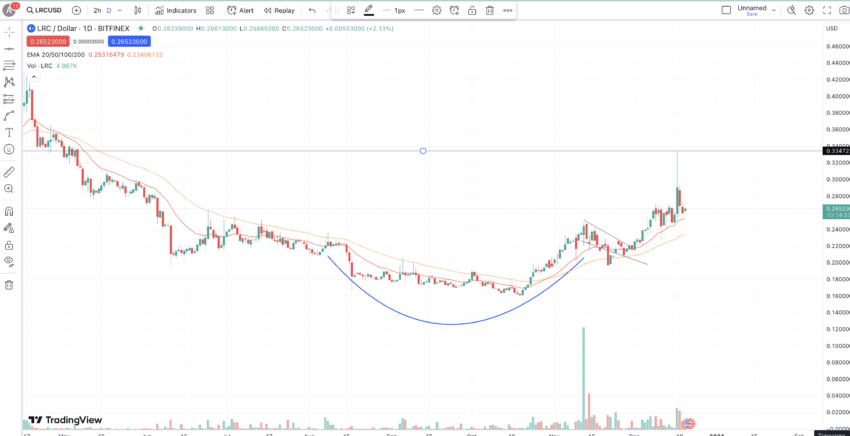This screenshot has height=436, width=850.
Task: Collapse the indicator legend chevron
Action: click(34, 77)
